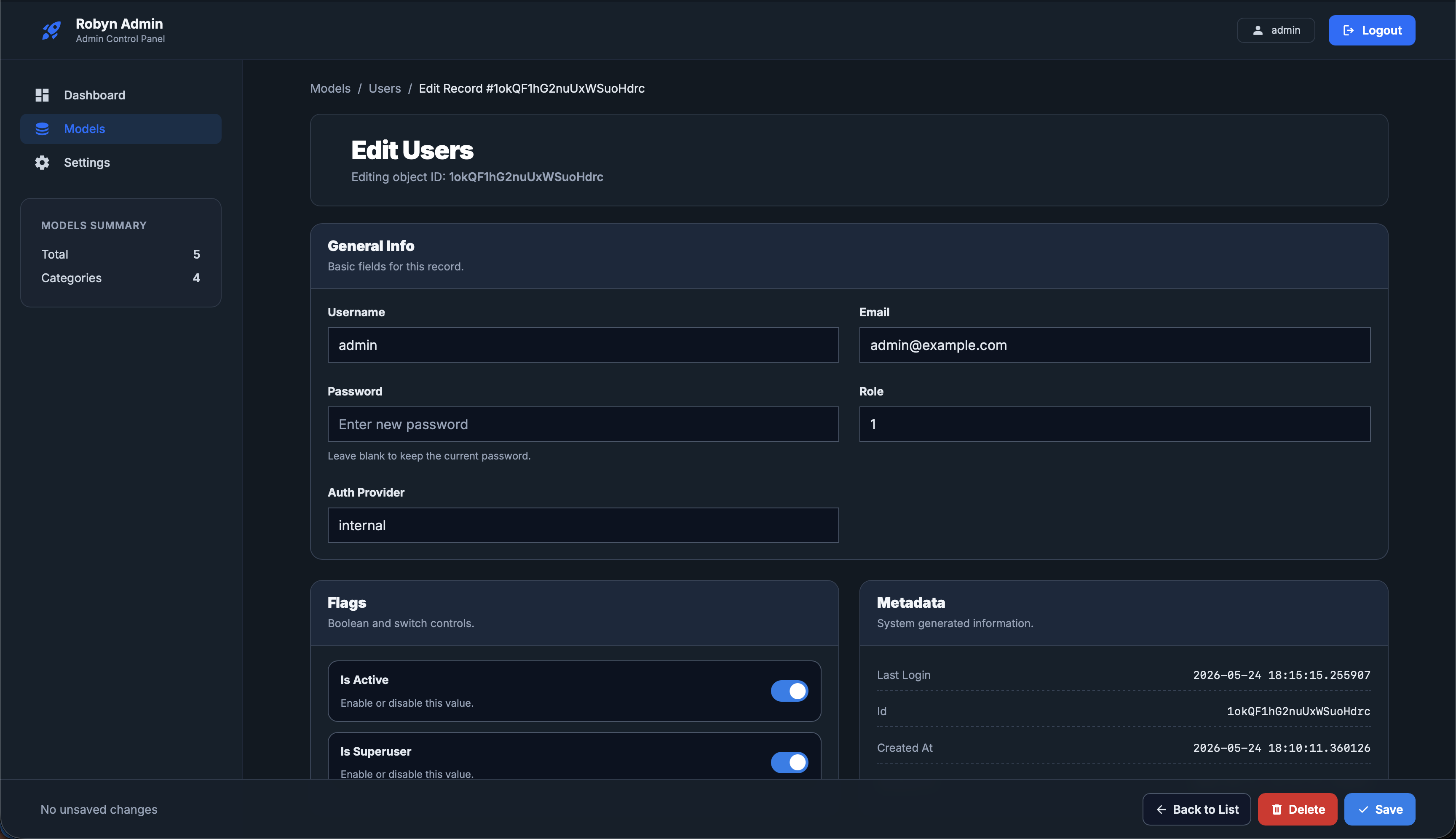Click the Robyn Admin title text

119,24
